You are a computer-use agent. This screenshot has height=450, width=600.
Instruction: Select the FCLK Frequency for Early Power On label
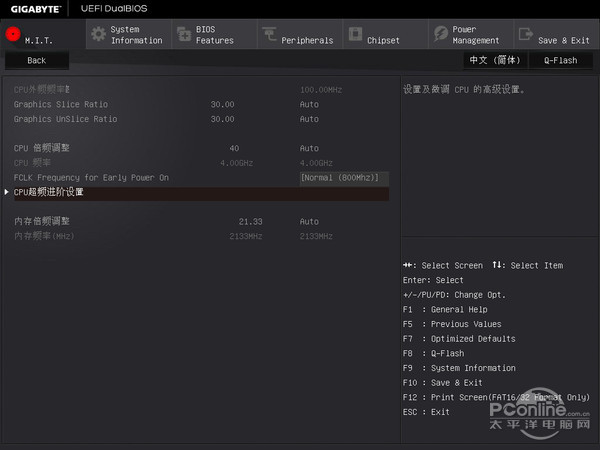pos(91,178)
